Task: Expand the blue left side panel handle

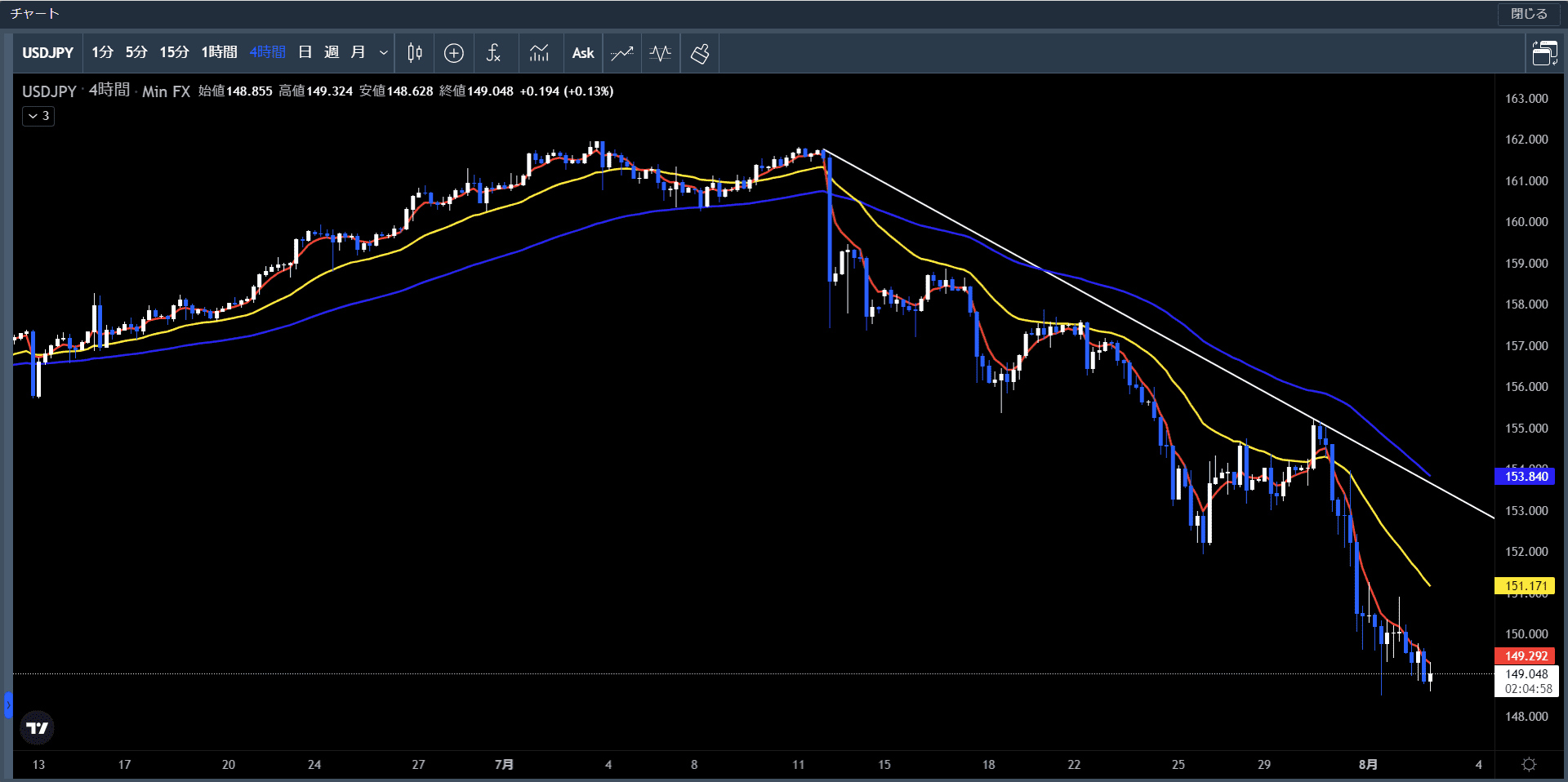Action: pyautogui.click(x=8, y=704)
